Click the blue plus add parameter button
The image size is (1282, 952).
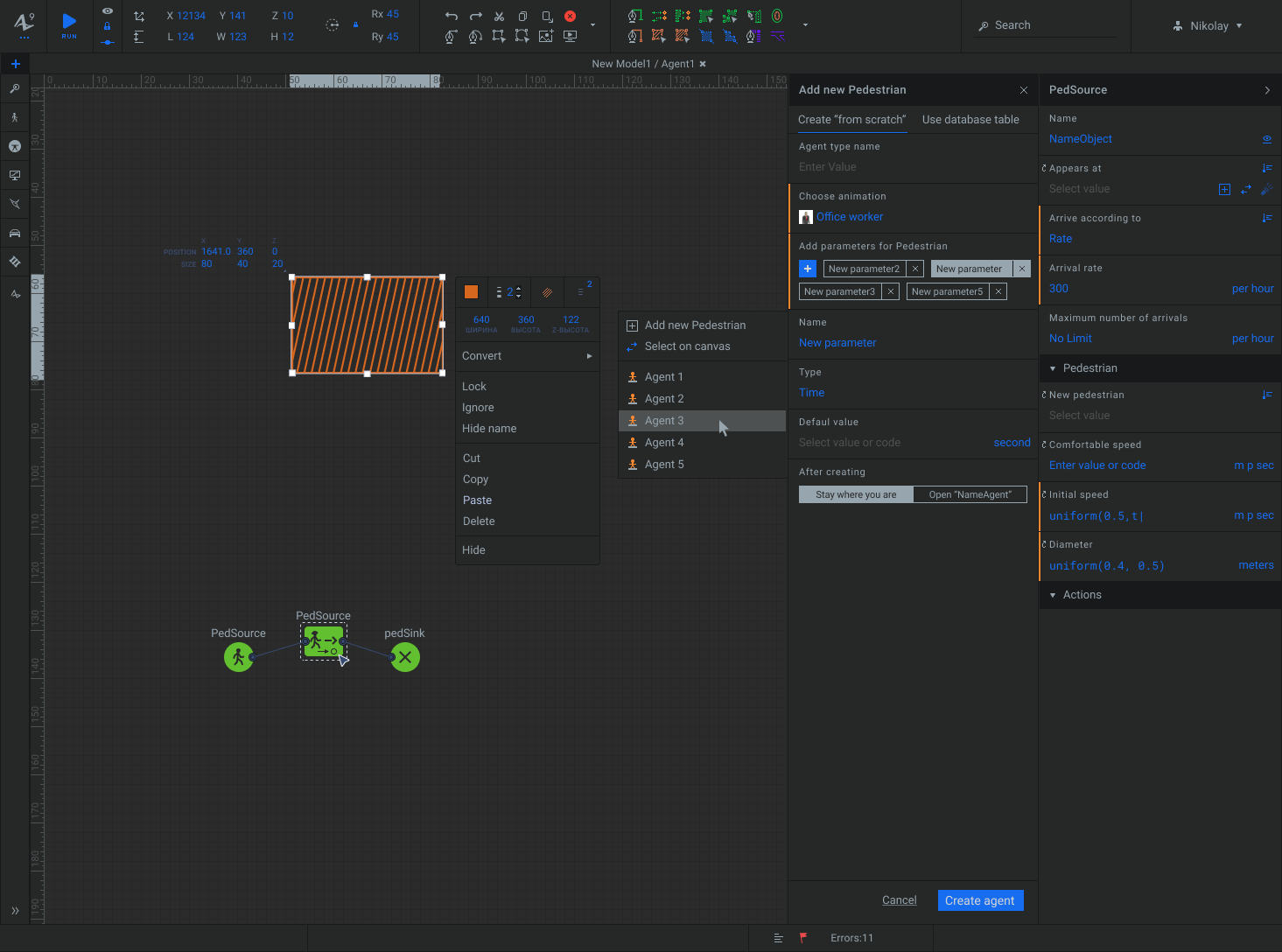tap(808, 269)
